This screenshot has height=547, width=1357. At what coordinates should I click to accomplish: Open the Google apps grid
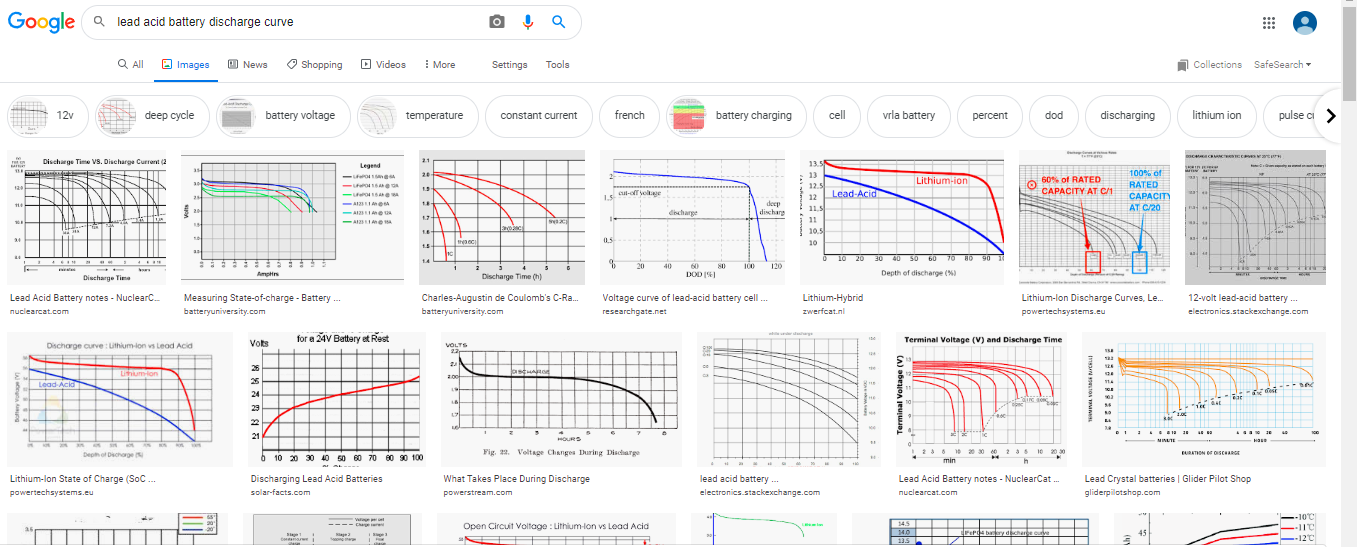coord(1269,23)
